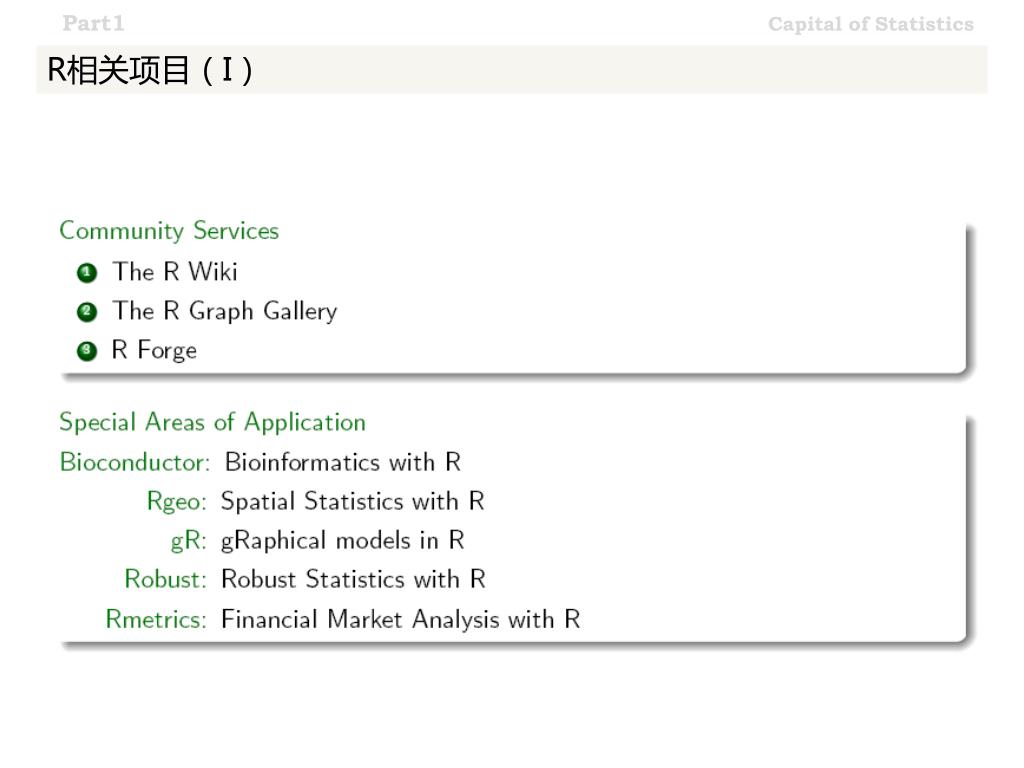Click the Part1 header label
This screenshot has width=1024, height=768.
coord(93,24)
